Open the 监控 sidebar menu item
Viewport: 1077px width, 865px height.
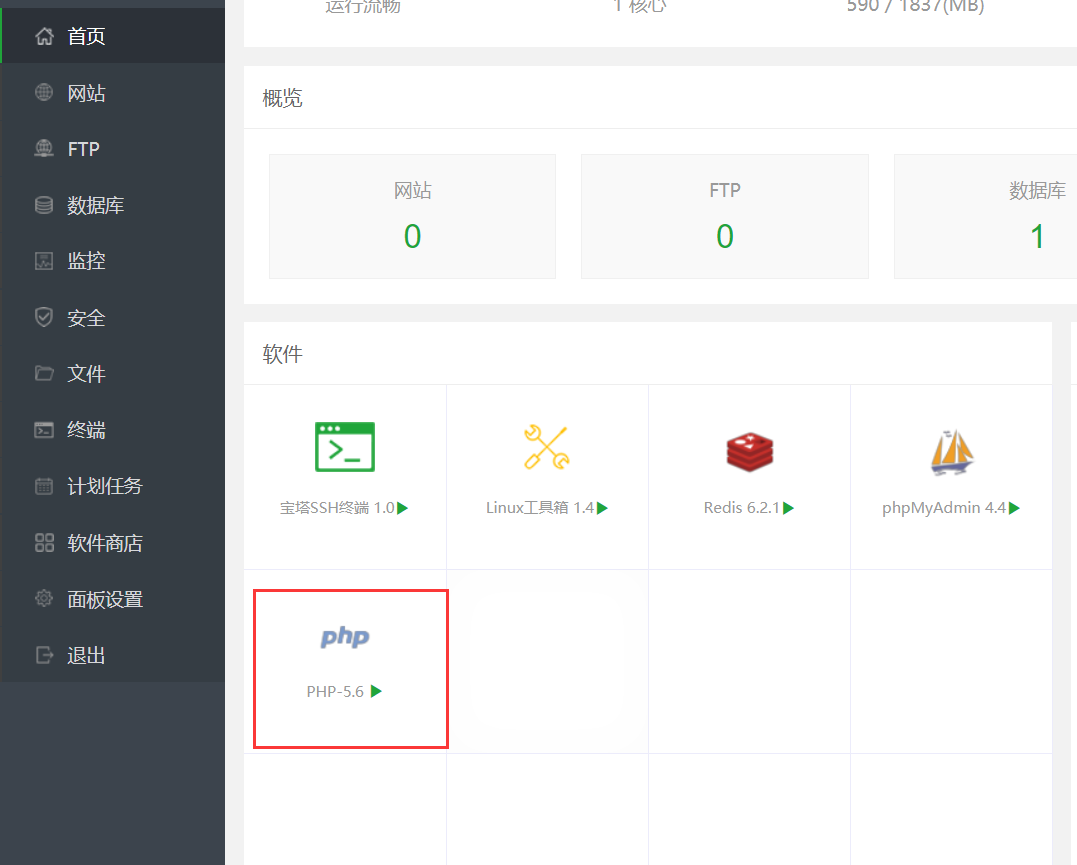(113, 261)
